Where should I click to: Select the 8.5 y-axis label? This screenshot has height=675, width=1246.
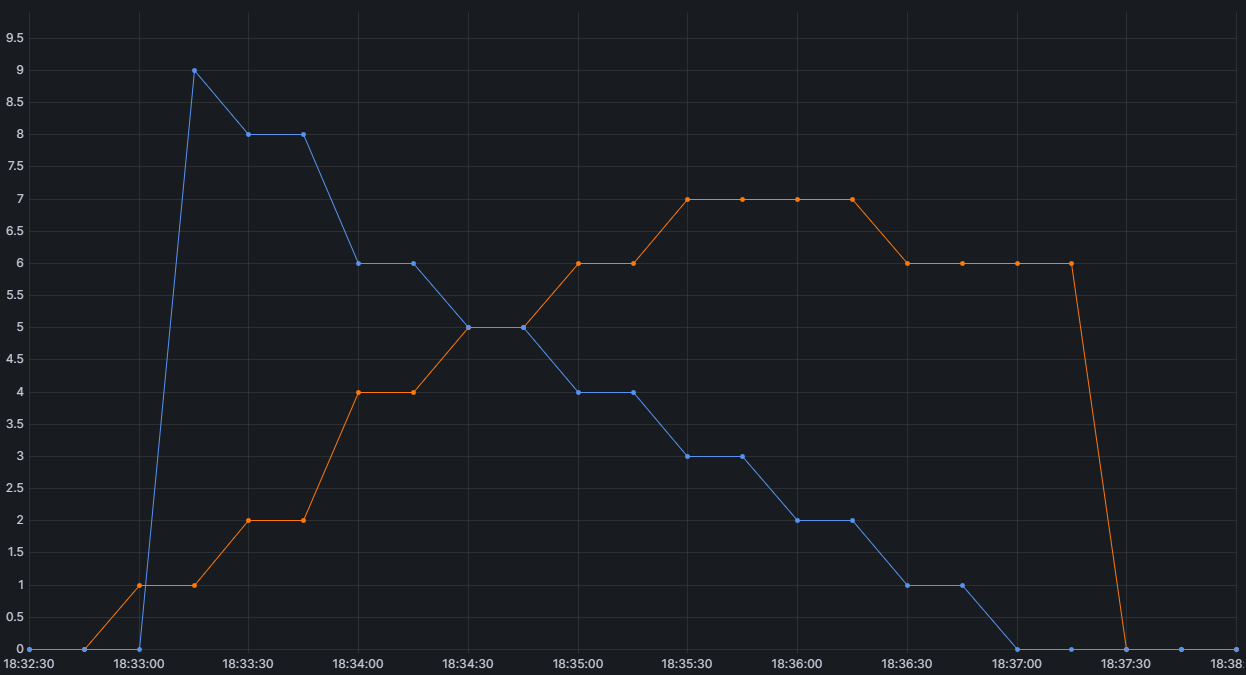pyautogui.click(x=15, y=102)
